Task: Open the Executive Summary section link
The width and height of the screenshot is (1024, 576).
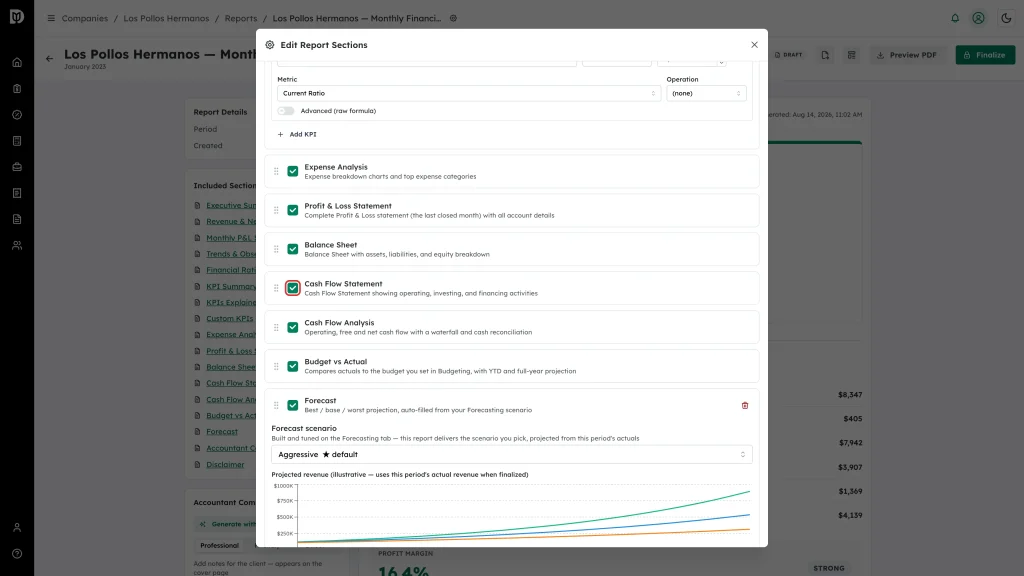Action: 231,206
